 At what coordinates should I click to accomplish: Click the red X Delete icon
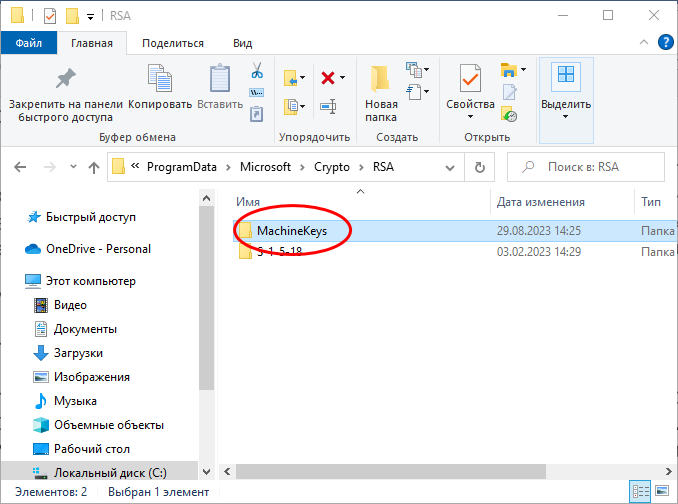click(328, 78)
